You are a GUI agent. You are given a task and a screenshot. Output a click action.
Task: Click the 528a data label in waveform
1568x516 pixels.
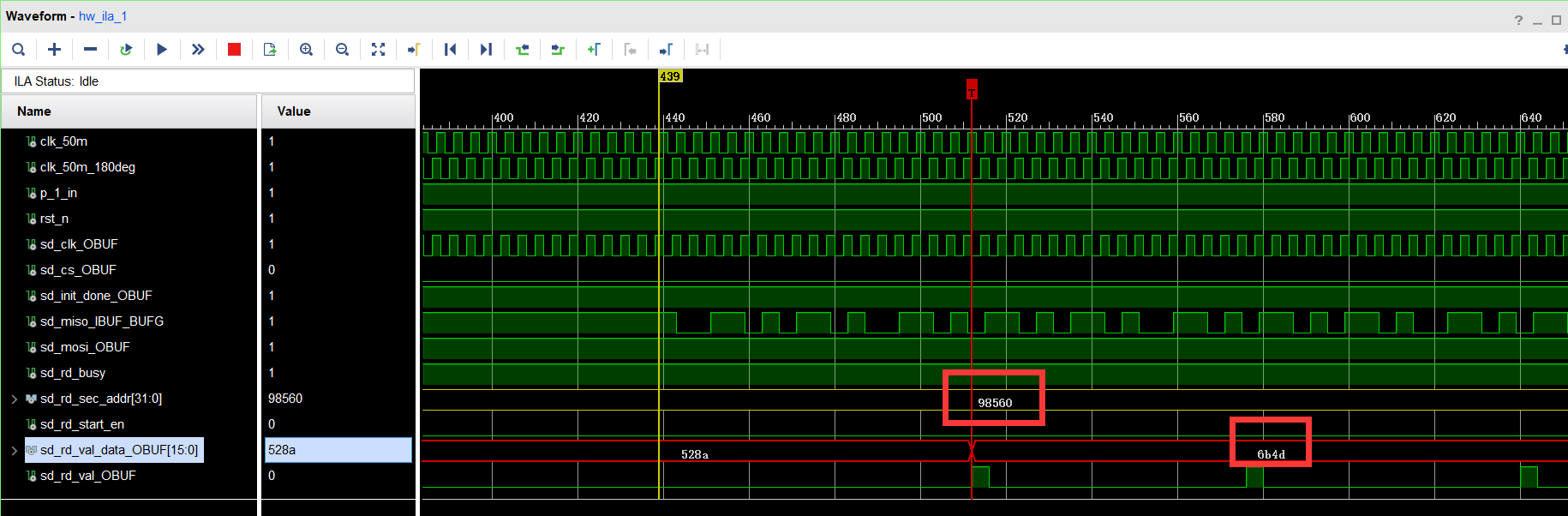[695, 454]
